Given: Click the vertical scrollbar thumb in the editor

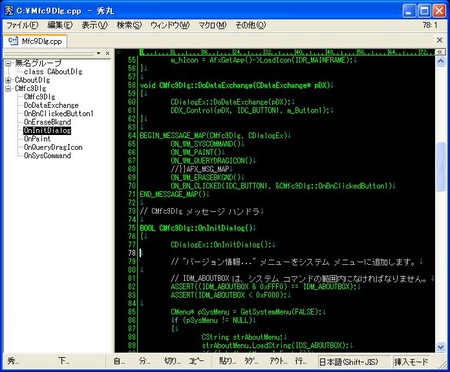Looking at the screenshot, I should tap(440, 166).
